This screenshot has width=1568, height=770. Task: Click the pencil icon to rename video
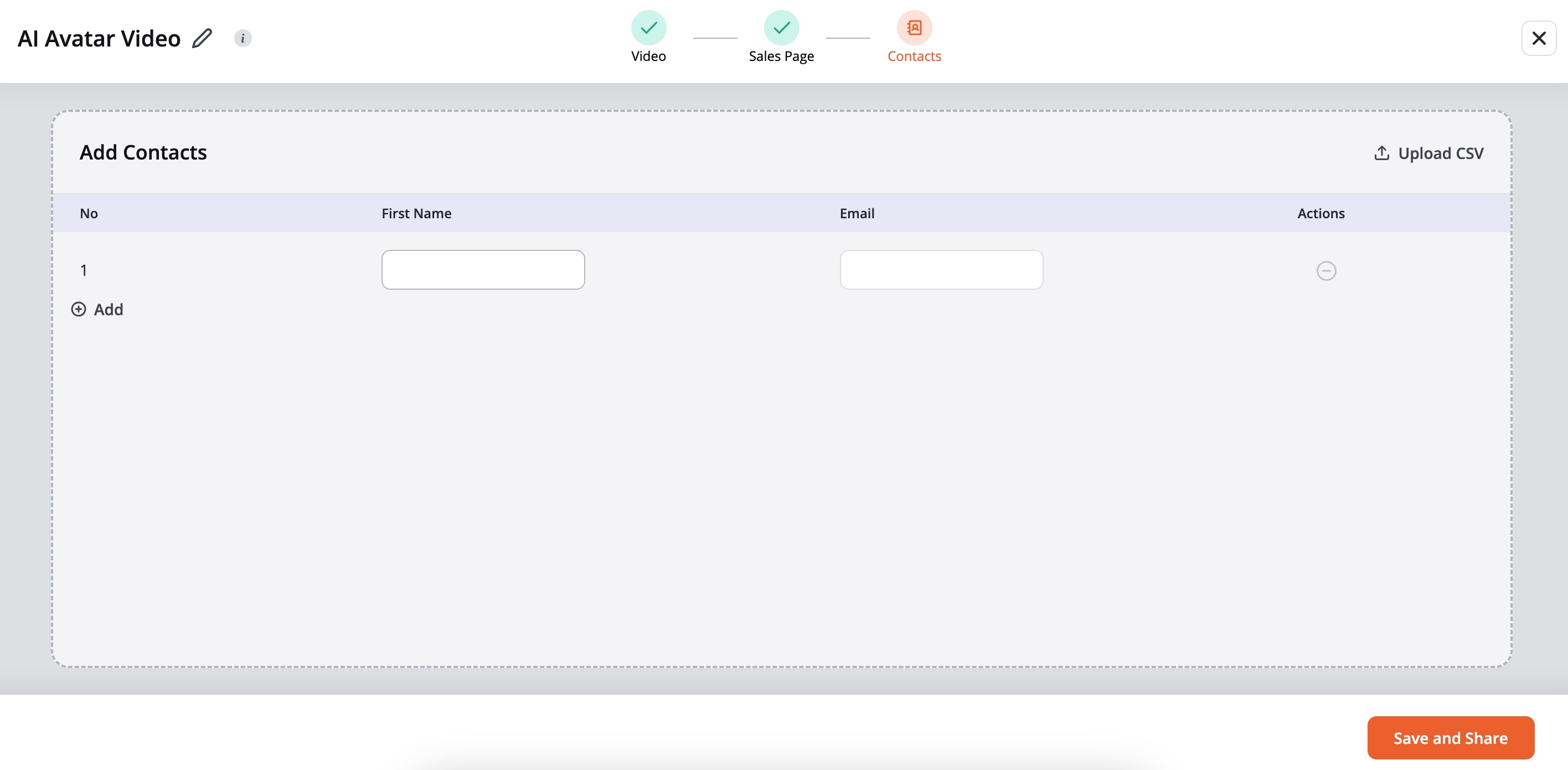pos(202,38)
